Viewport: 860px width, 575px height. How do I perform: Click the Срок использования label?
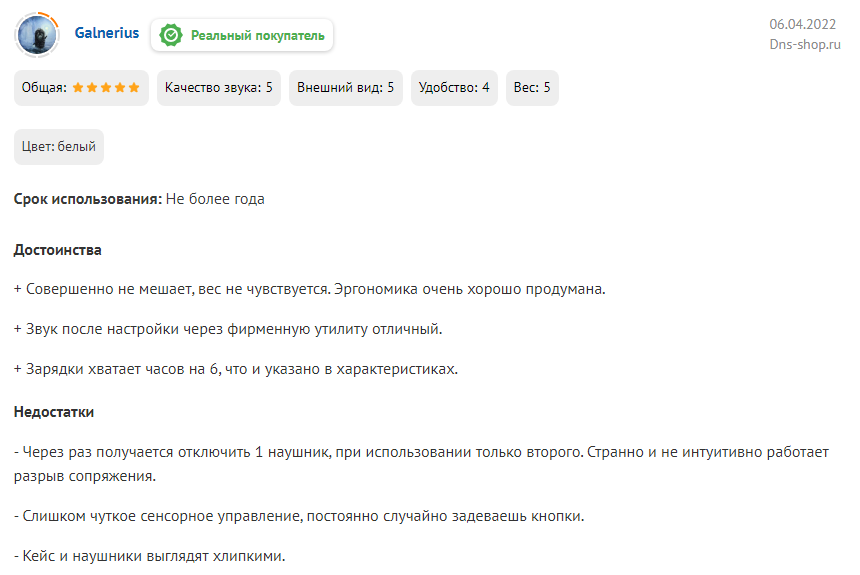coord(88,199)
